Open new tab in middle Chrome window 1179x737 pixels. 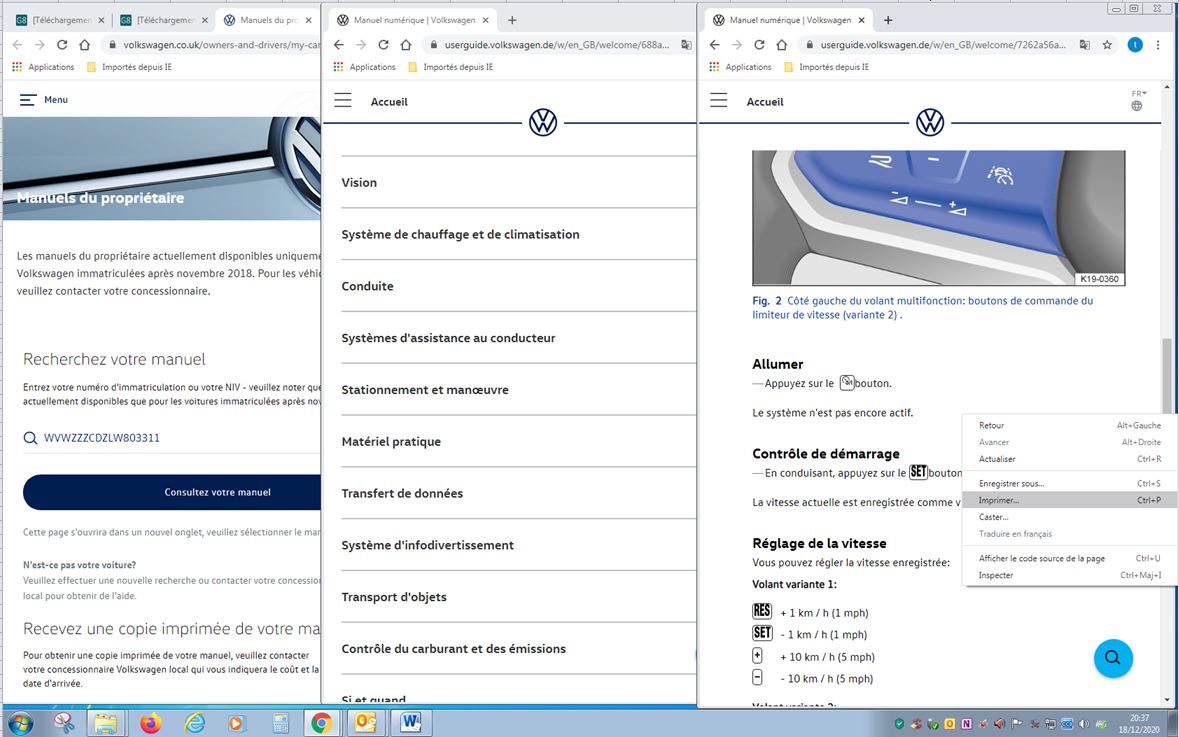512,20
